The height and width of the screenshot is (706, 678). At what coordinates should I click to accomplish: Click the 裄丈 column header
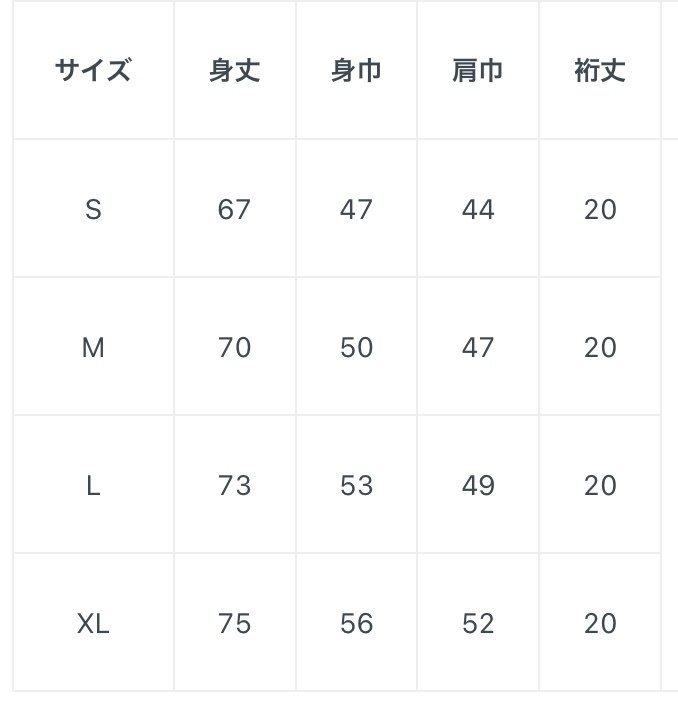[600, 71]
